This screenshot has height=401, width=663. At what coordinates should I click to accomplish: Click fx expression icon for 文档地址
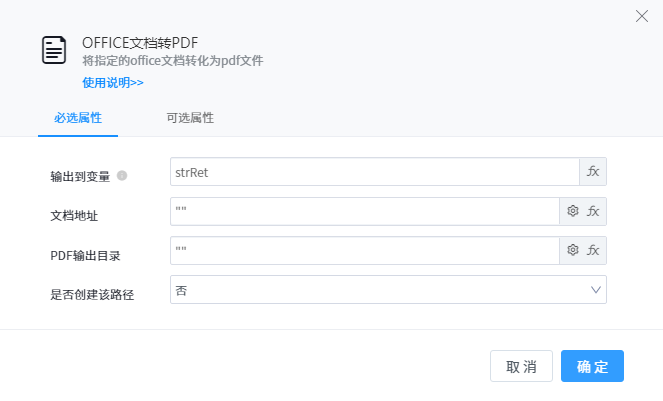[593, 211]
